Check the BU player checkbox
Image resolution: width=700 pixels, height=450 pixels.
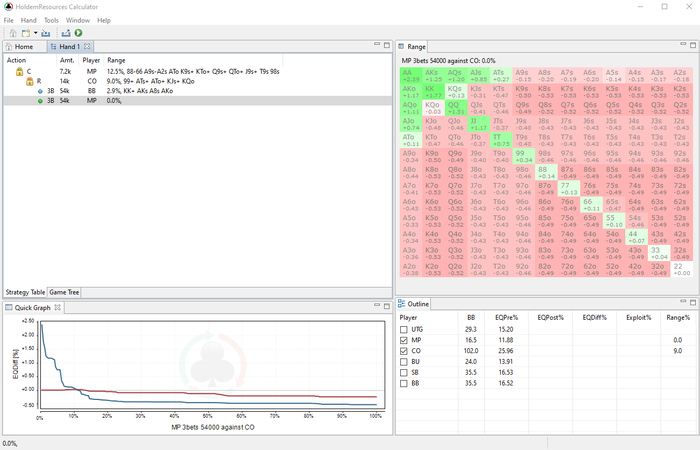404,362
